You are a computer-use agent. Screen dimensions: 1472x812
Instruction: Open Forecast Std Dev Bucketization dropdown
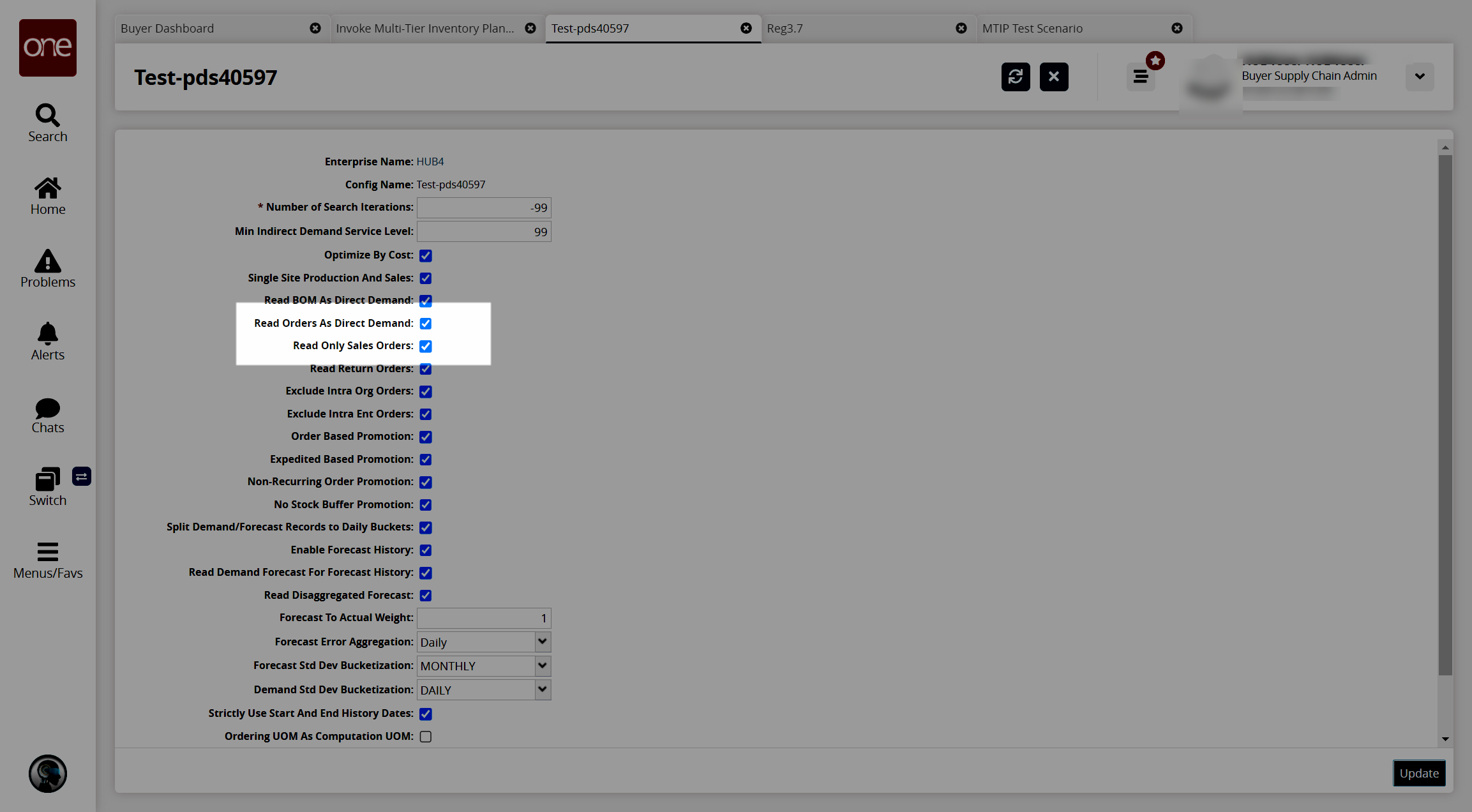point(542,666)
